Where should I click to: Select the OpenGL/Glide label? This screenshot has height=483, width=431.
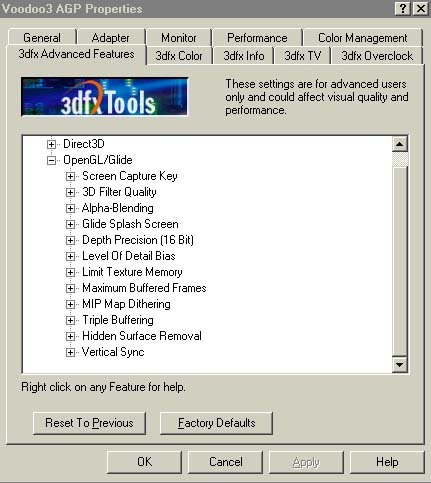point(98,160)
